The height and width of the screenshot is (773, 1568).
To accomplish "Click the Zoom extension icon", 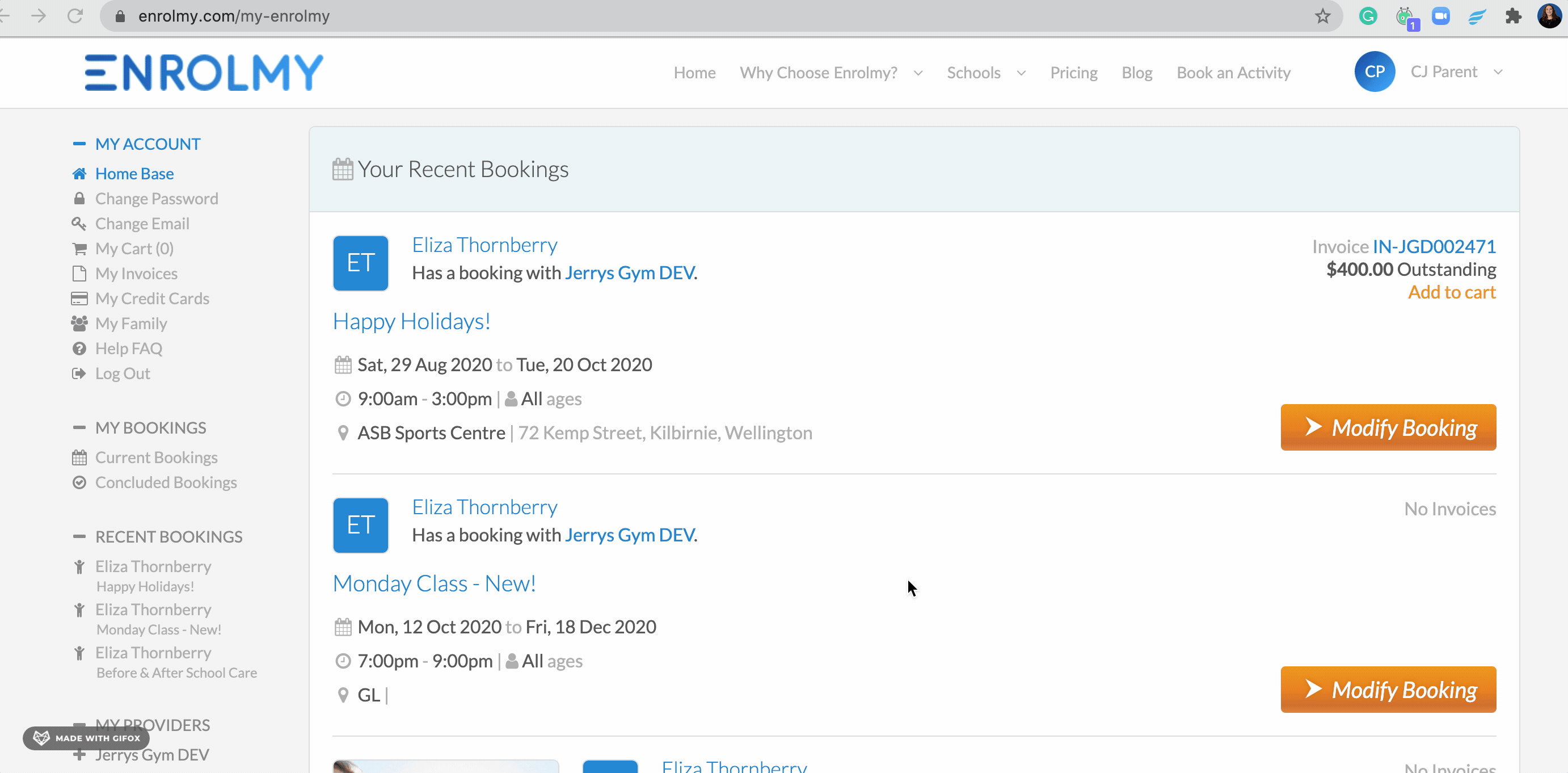I will (x=1441, y=16).
